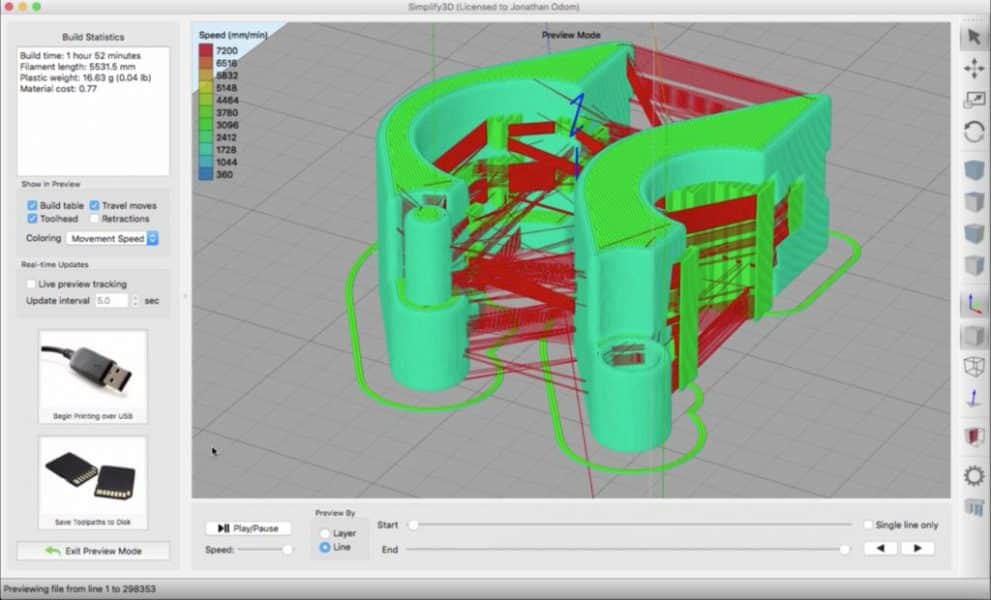Click the Update interval stepper arrows
The width and height of the screenshot is (991, 600).
(x=135, y=300)
